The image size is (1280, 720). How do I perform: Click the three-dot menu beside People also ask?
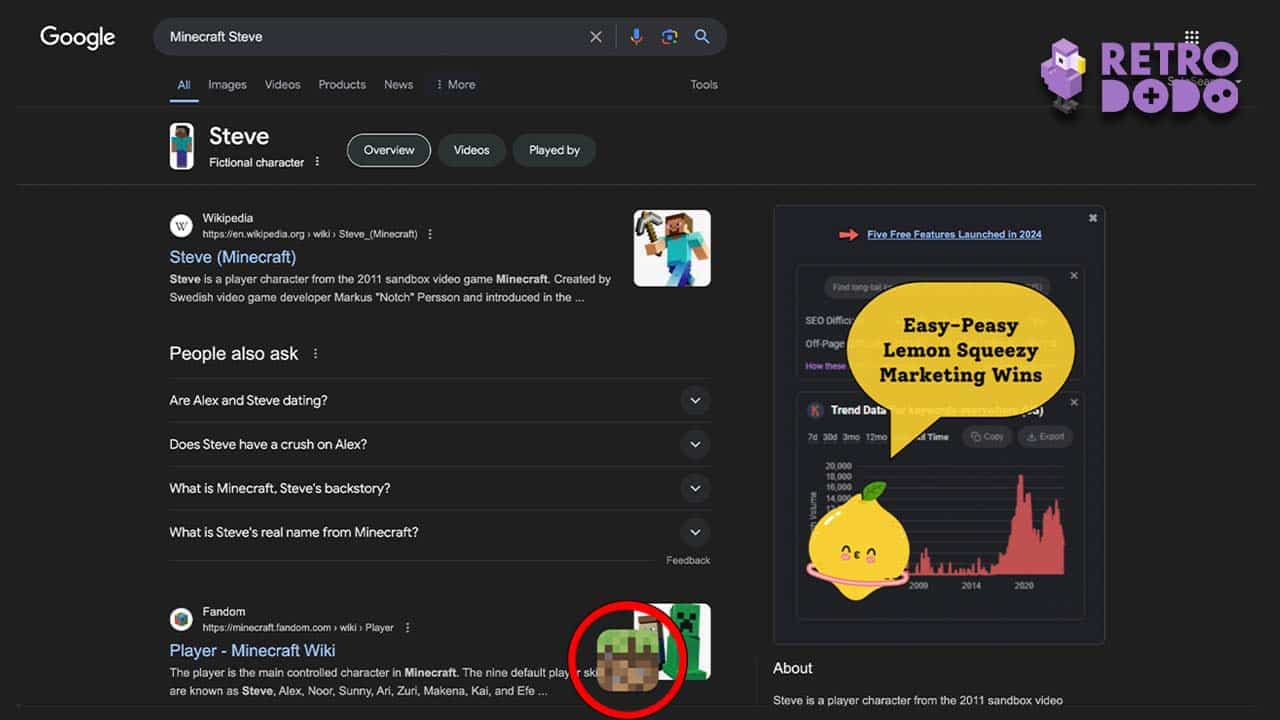(x=316, y=354)
